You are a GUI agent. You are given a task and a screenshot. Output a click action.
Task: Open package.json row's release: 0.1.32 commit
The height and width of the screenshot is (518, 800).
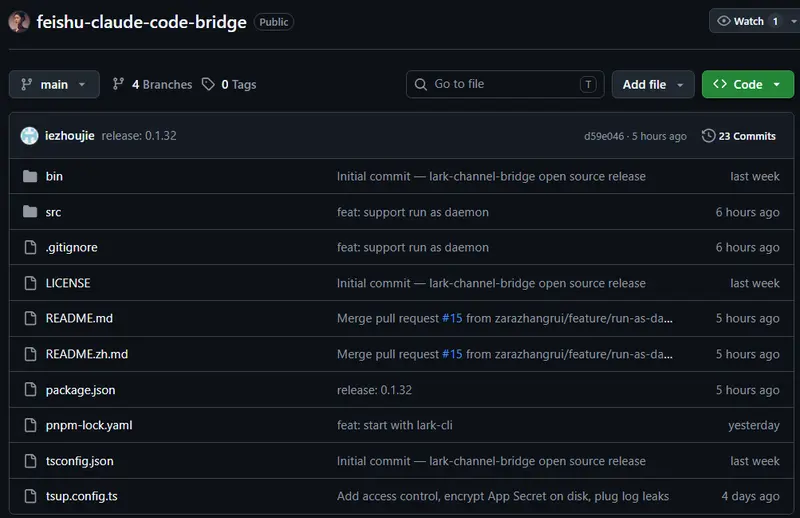[374, 390]
